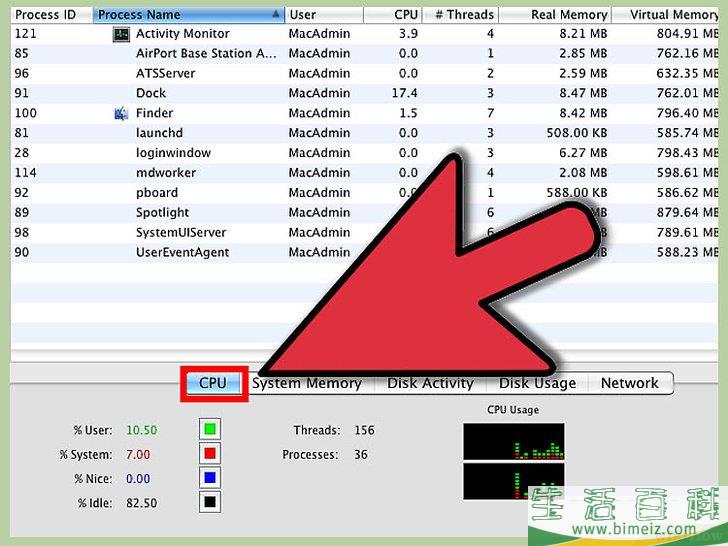728x546 pixels.
Task: Open the Network tab
Action: click(x=630, y=384)
